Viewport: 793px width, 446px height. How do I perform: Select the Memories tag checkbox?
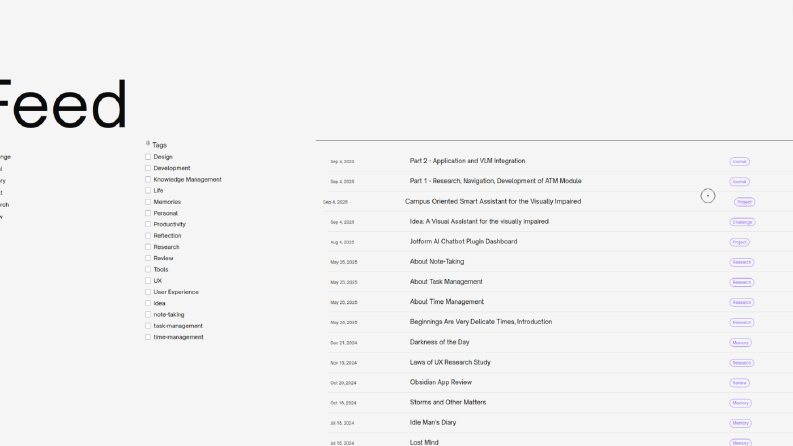[x=148, y=202]
